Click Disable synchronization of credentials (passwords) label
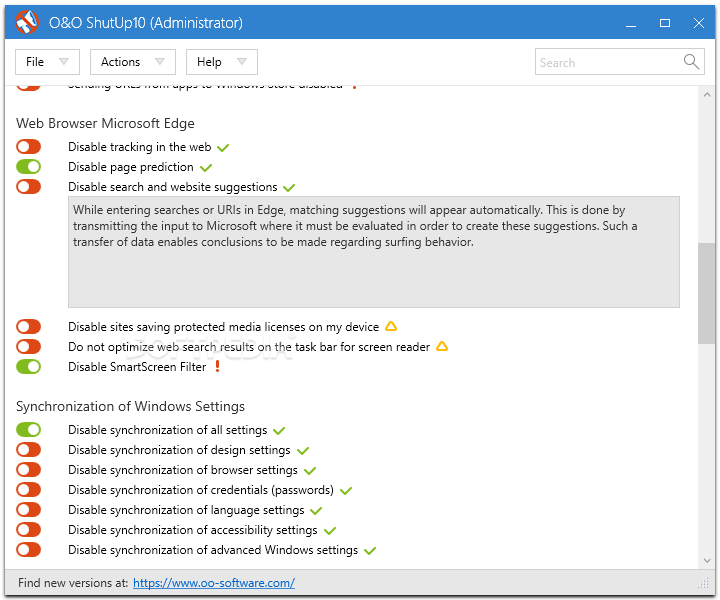 pos(201,490)
